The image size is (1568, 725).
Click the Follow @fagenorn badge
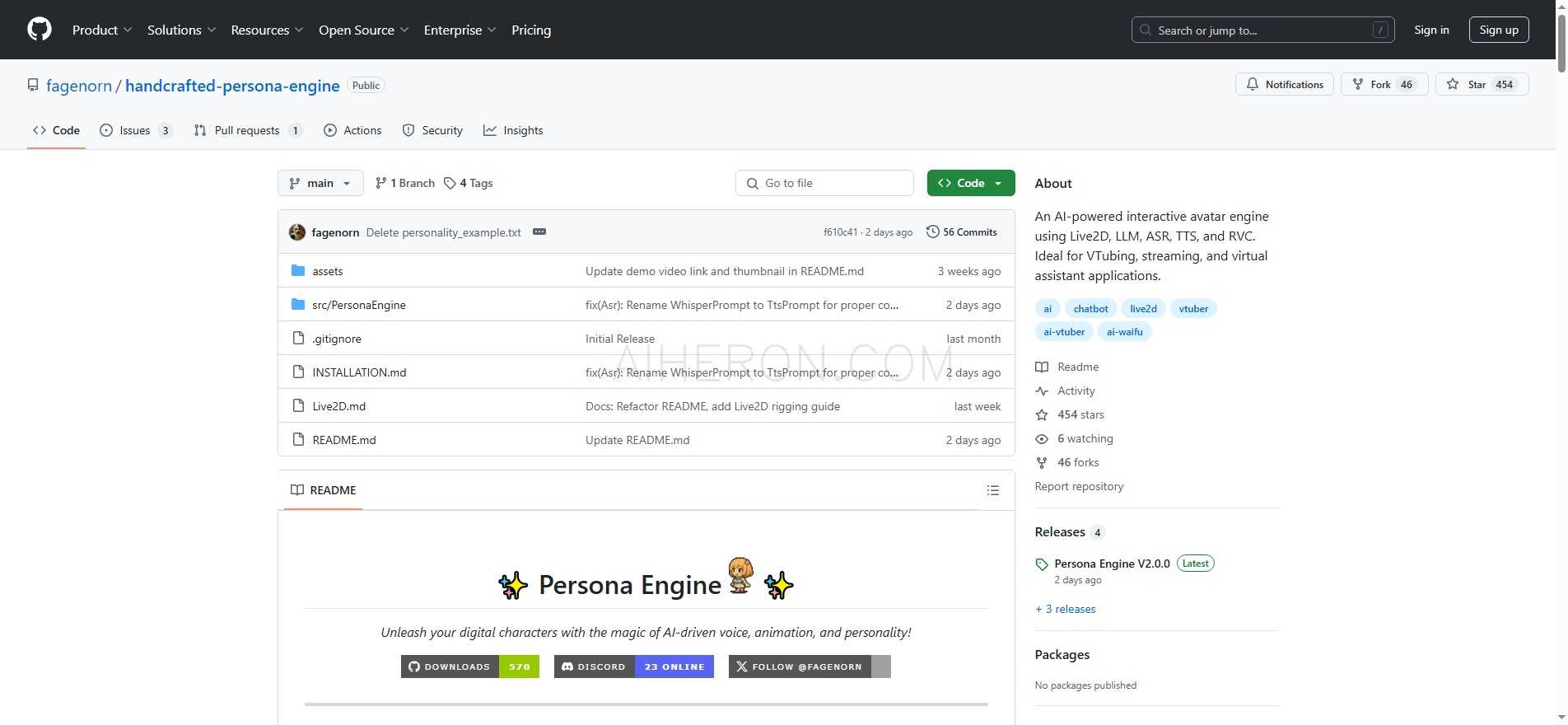[810, 667]
